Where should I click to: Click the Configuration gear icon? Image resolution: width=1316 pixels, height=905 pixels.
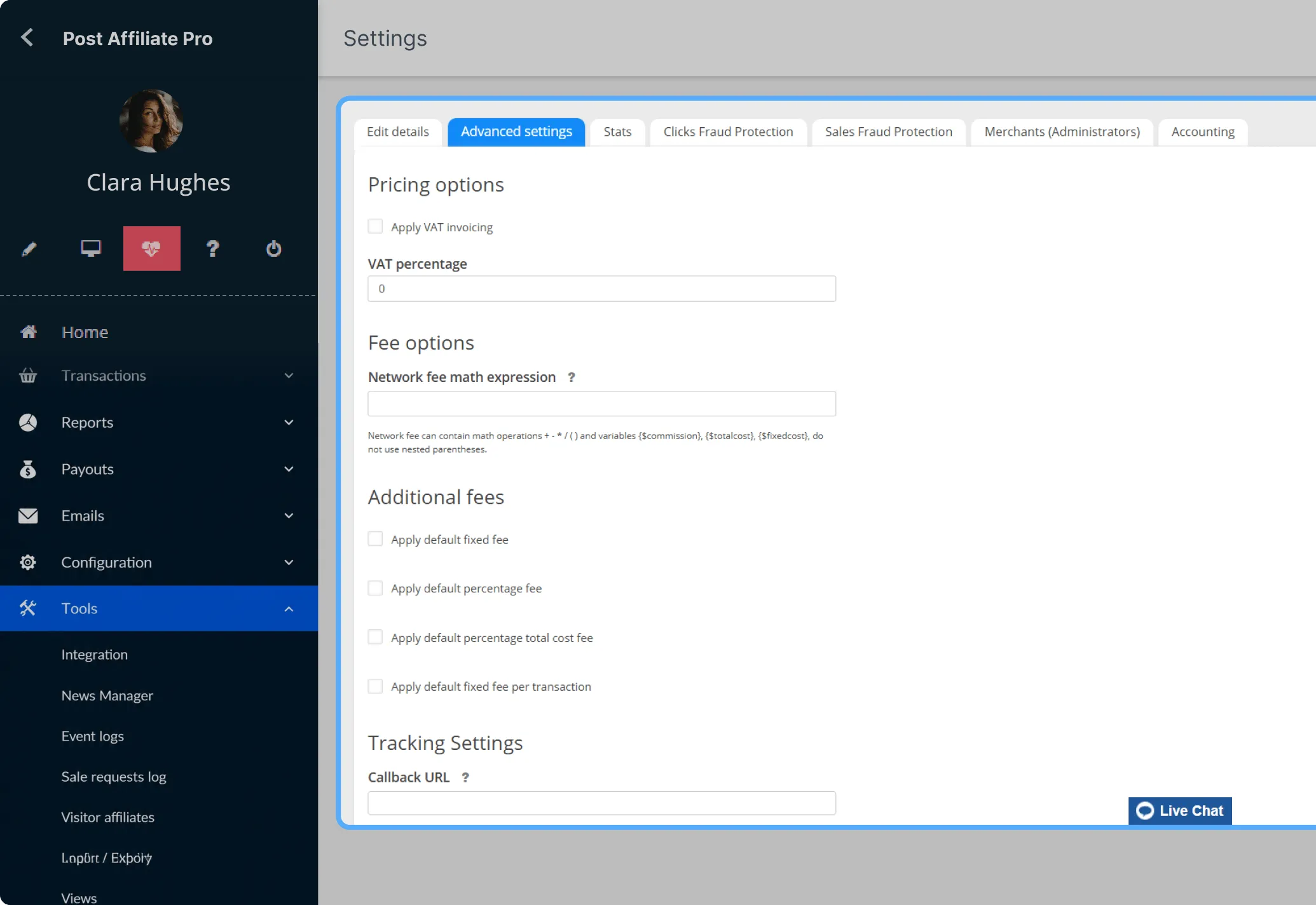pyautogui.click(x=28, y=562)
